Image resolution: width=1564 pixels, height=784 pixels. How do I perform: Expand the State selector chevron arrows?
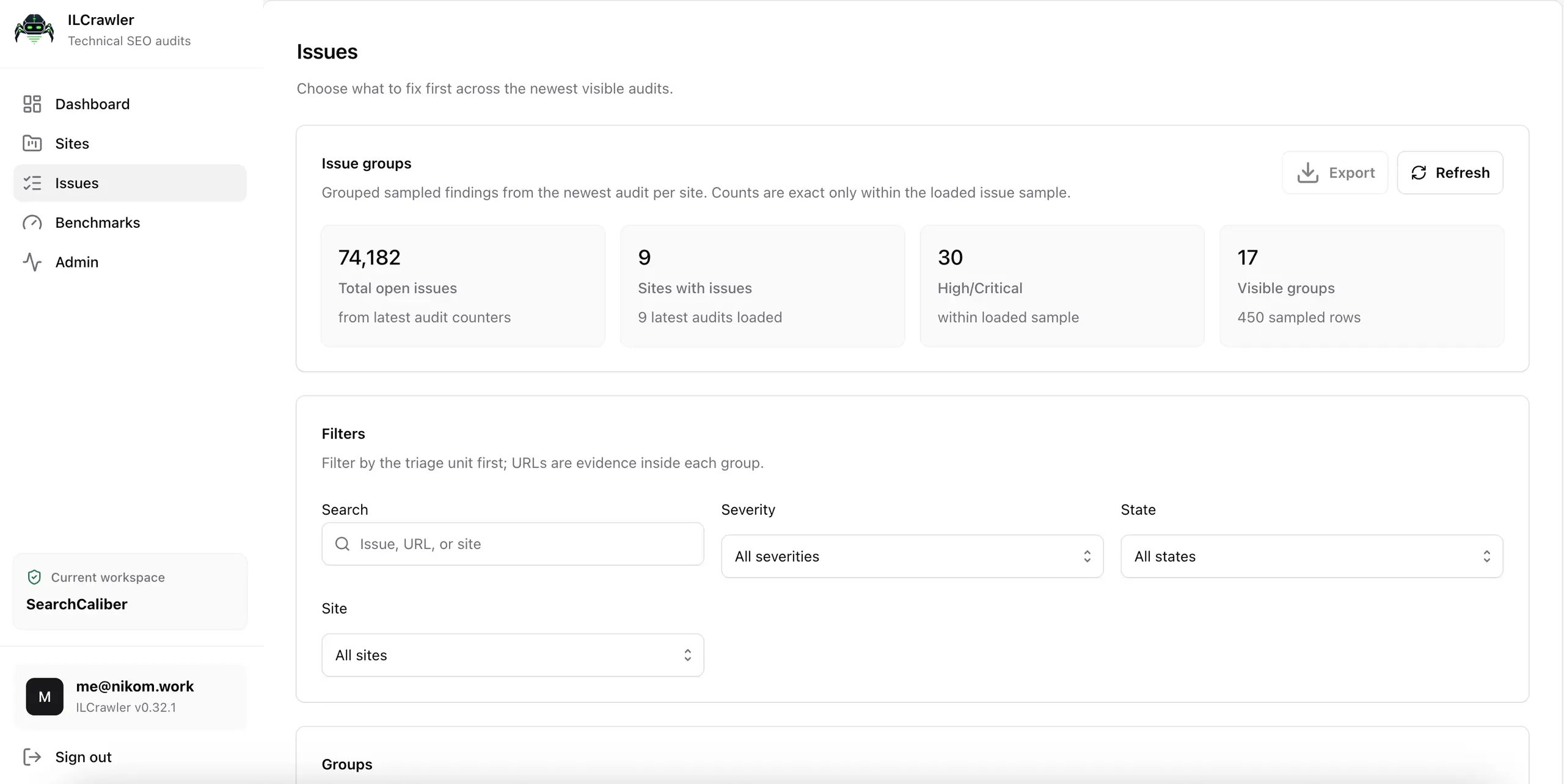coord(1486,556)
